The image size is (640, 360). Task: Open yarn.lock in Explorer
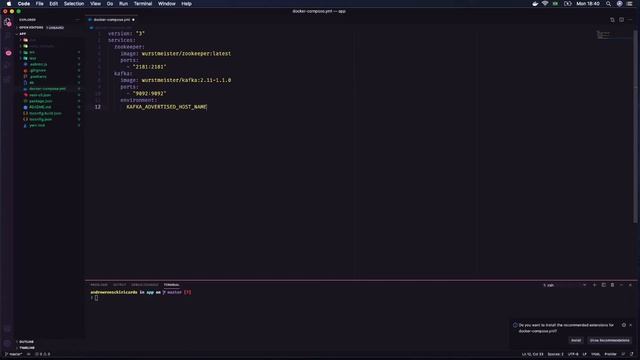37,125
